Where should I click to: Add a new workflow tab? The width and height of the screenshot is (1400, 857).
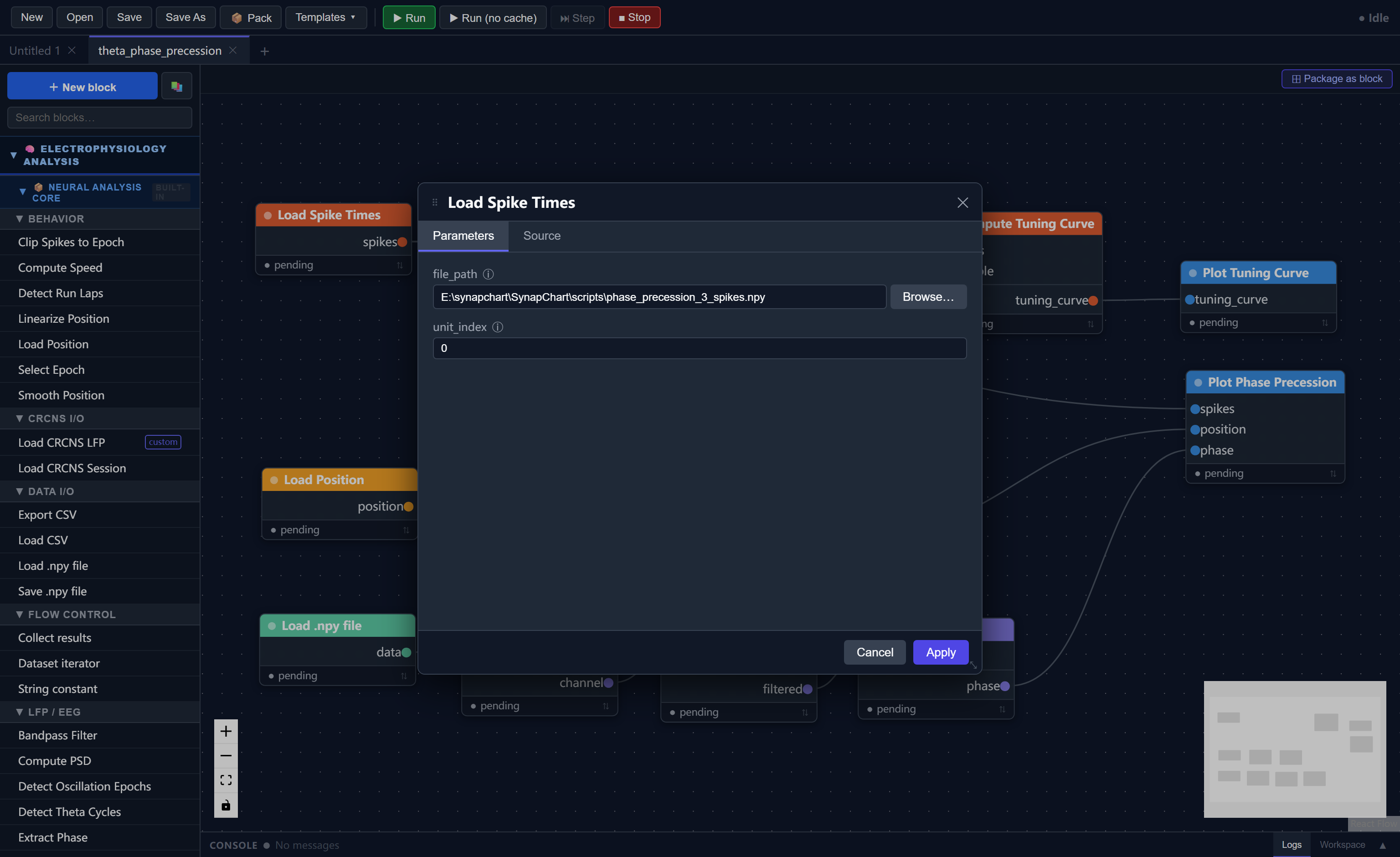point(264,51)
